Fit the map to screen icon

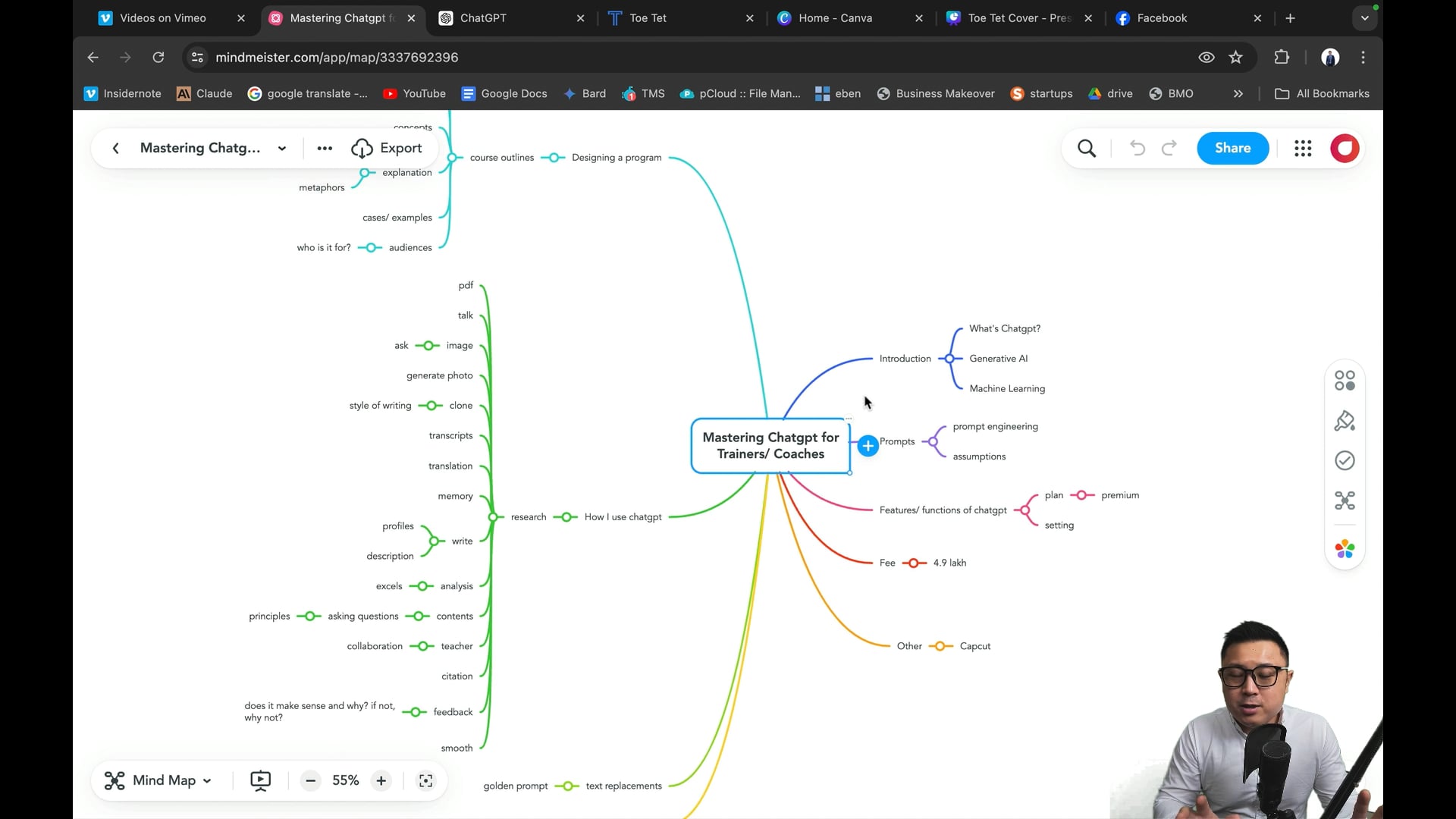[x=426, y=780]
